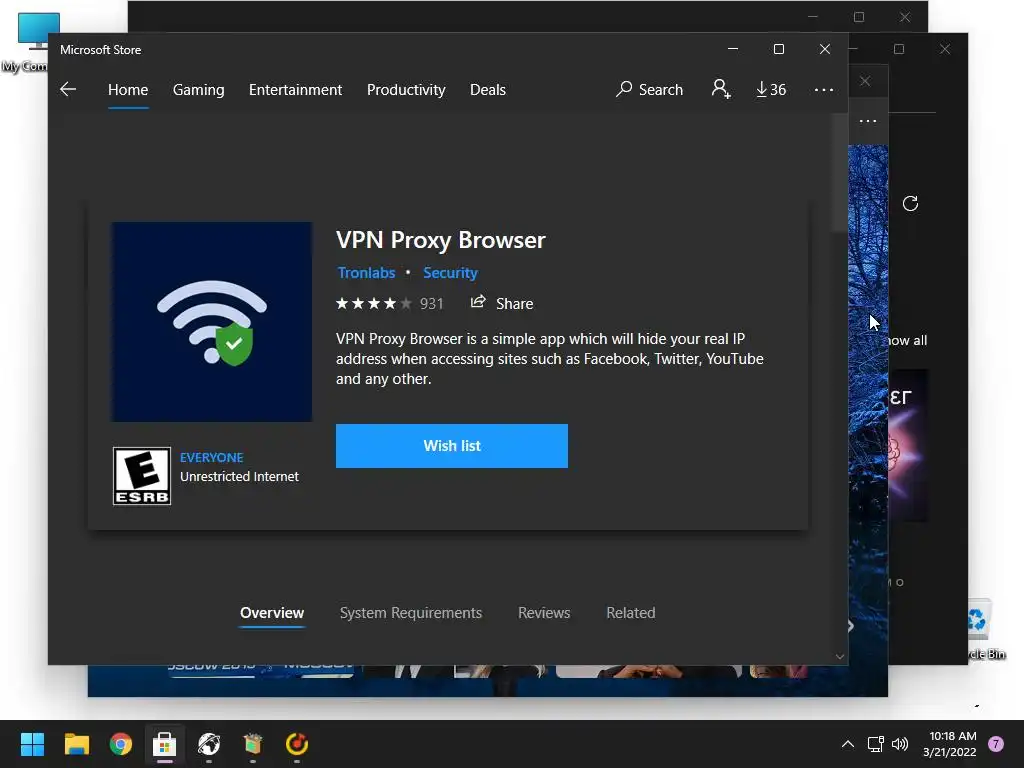
Task: Open notification badge showing 7
Action: pyautogui.click(x=996, y=744)
